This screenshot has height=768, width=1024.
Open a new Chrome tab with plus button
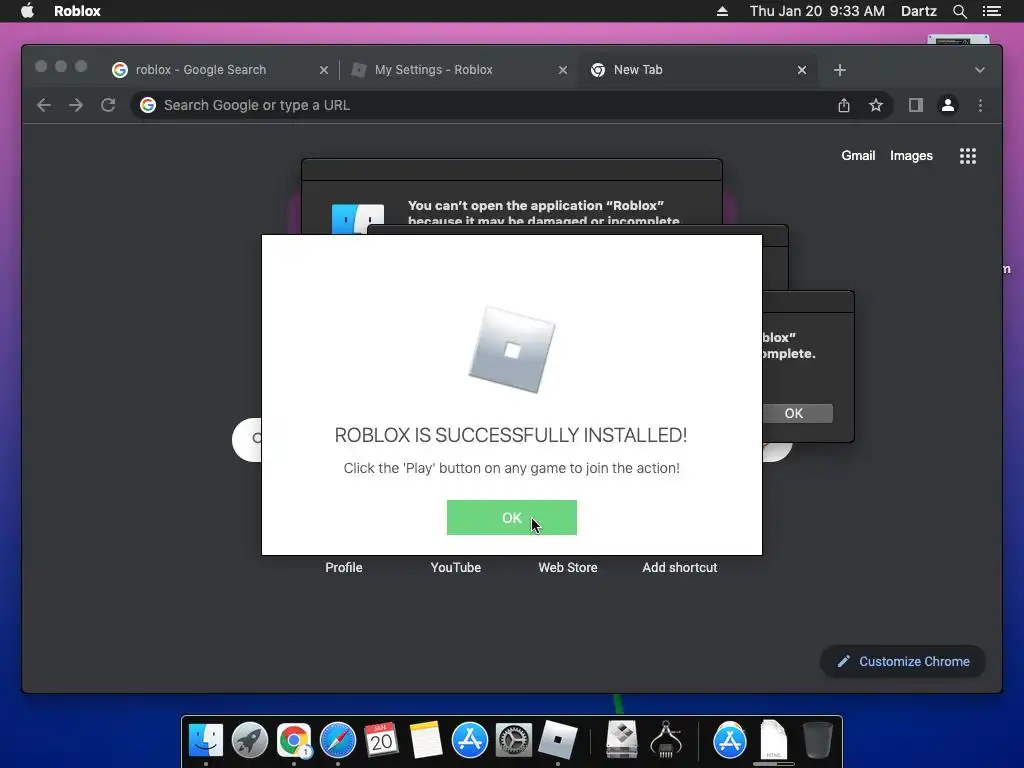(840, 70)
